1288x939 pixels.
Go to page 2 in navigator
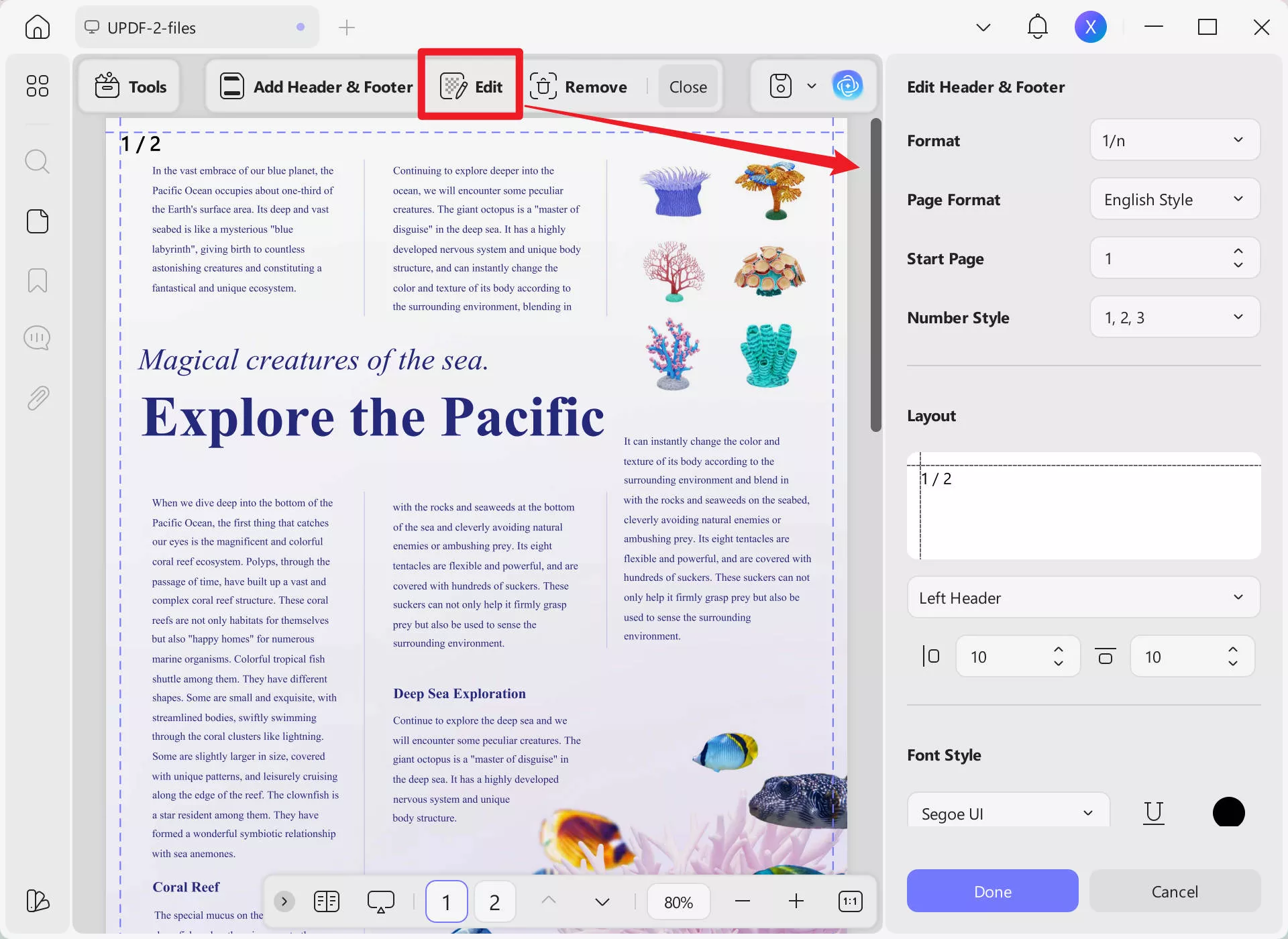(494, 902)
